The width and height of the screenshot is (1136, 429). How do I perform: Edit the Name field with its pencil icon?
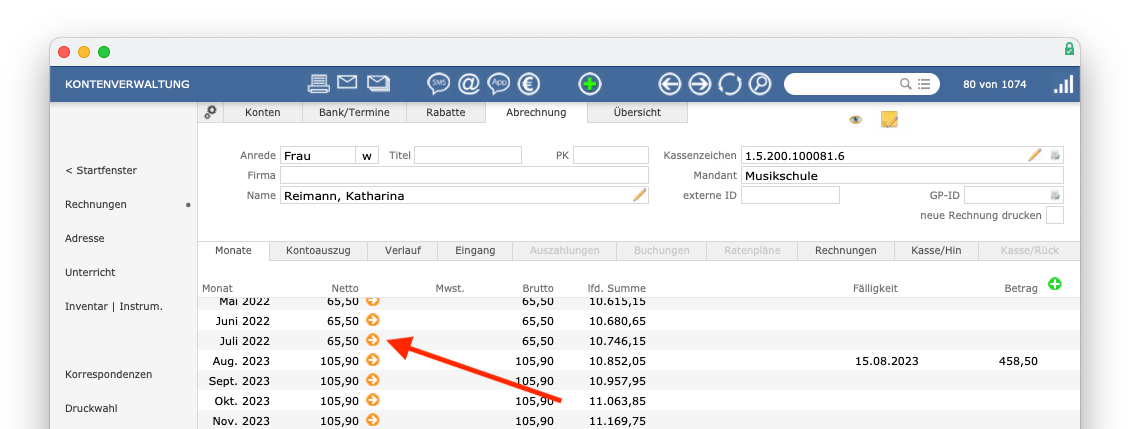[x=639, y=195]
